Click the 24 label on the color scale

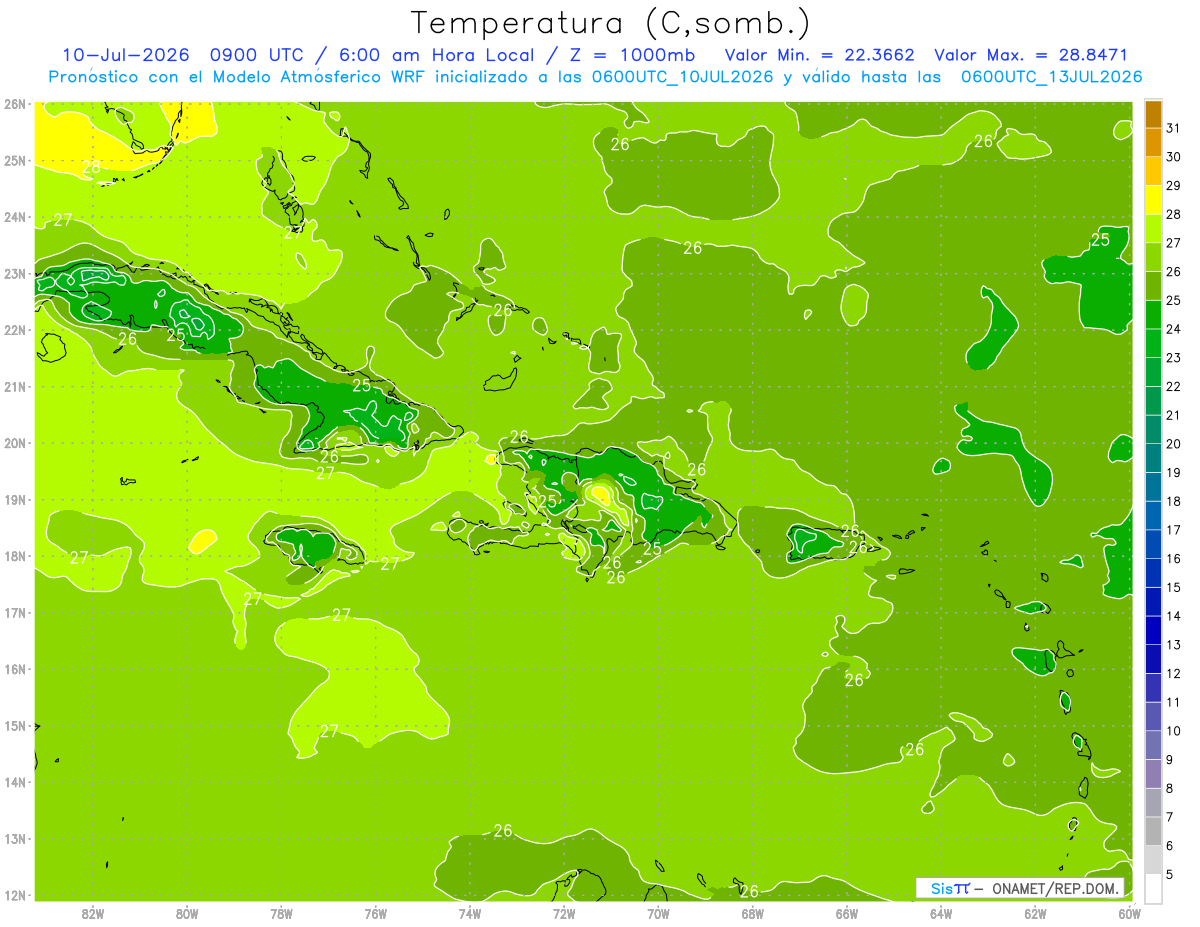(x=1173, y=328)
